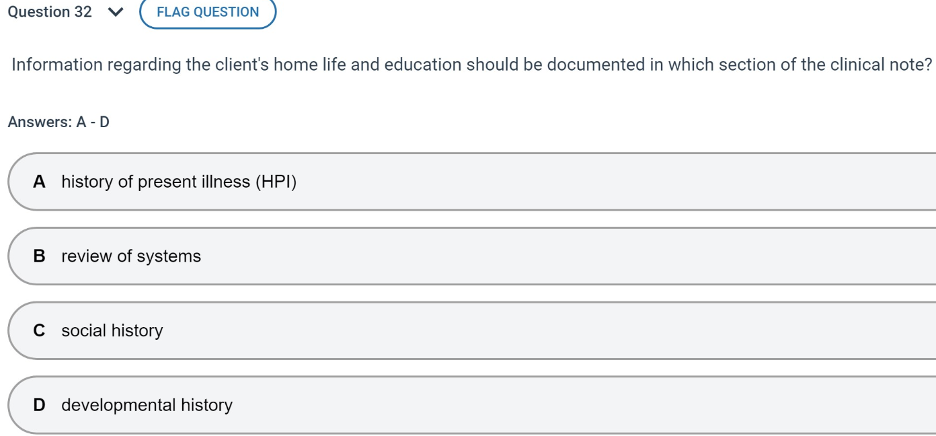
Task: Pick 'social history' as the answer
Action: (x=112, y=330)
